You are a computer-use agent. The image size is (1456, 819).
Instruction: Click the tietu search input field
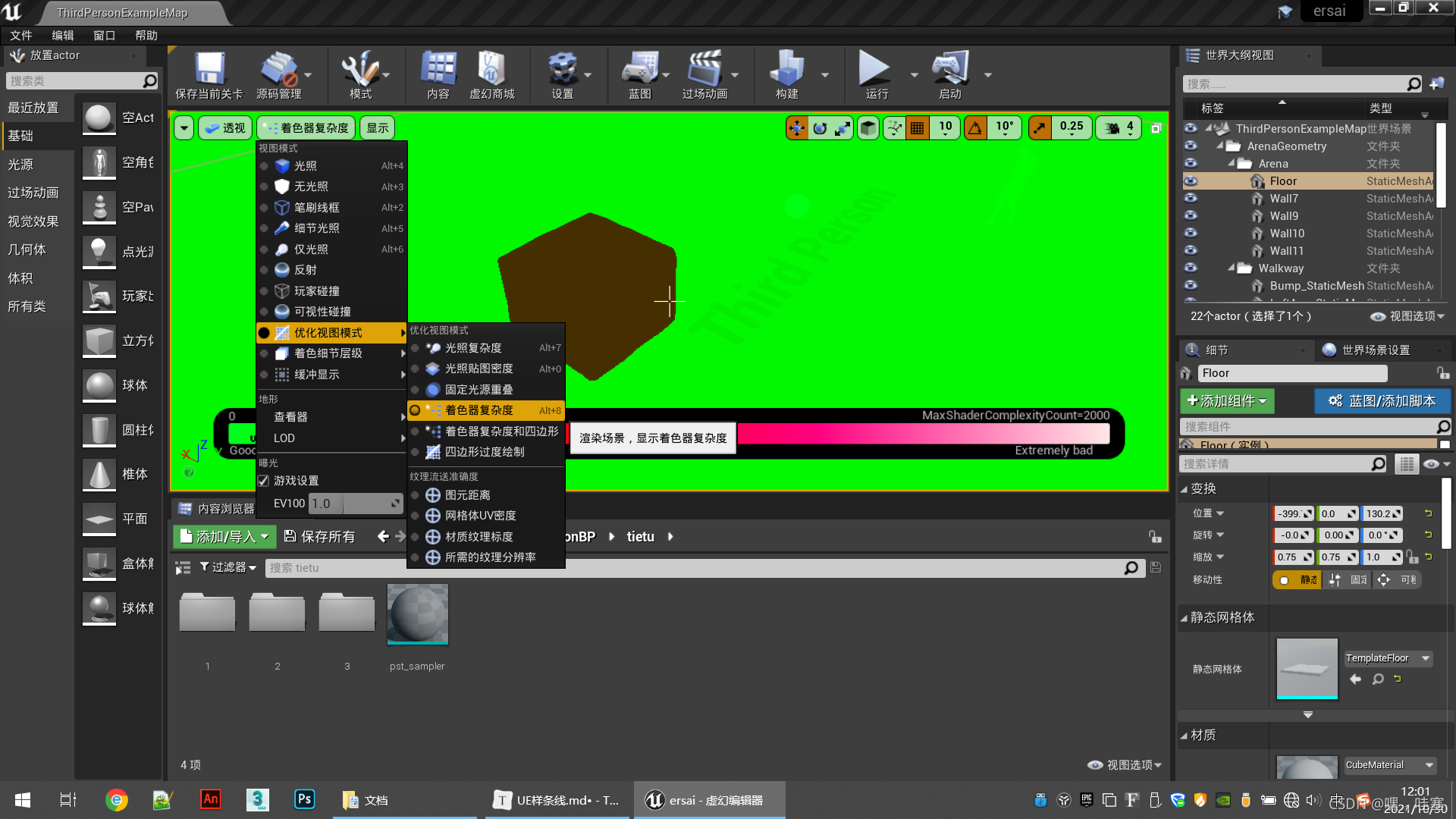click(x=703, y=568)
